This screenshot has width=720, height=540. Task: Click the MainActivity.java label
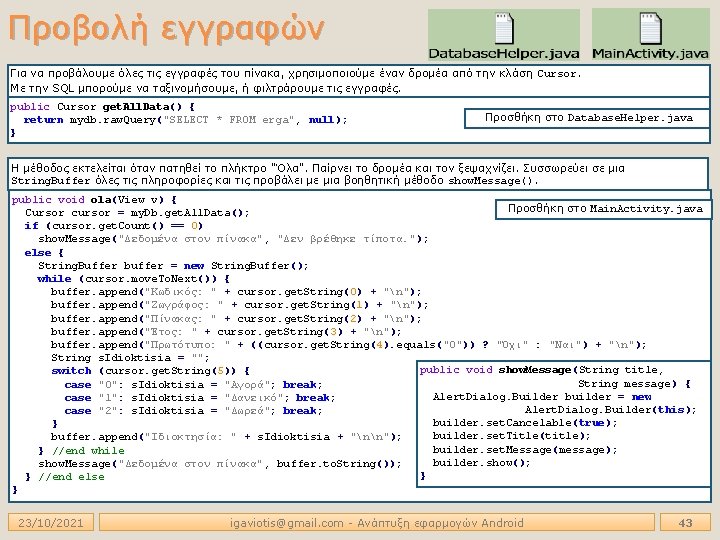tap(650, 54)
